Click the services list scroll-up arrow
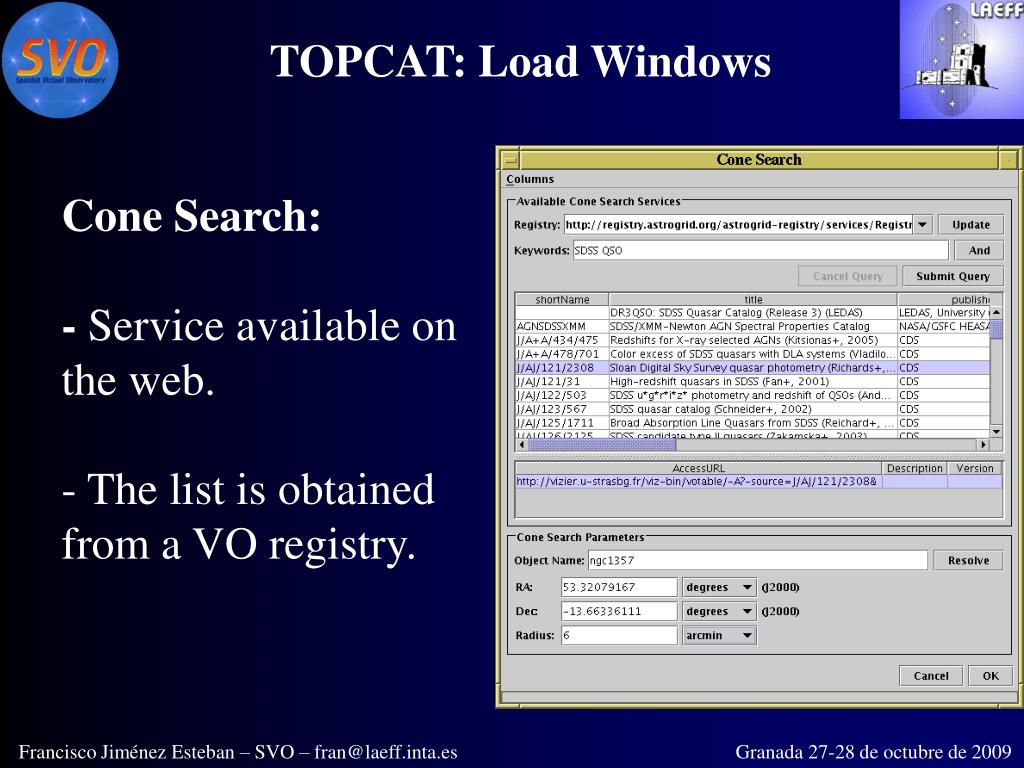This screenshot has height=768, width=1024. [997, 312]
